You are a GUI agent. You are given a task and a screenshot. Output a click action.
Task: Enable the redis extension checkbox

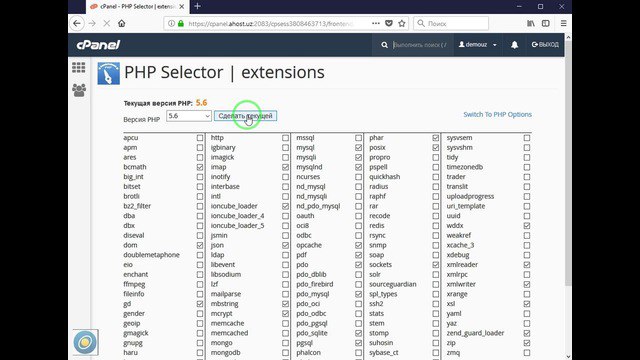[436, 226]
